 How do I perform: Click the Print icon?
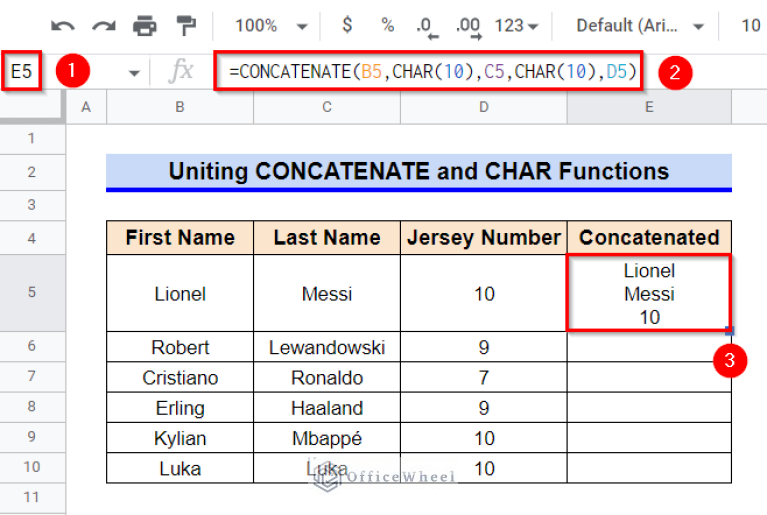pyautogui.click(x=145, y=25)
